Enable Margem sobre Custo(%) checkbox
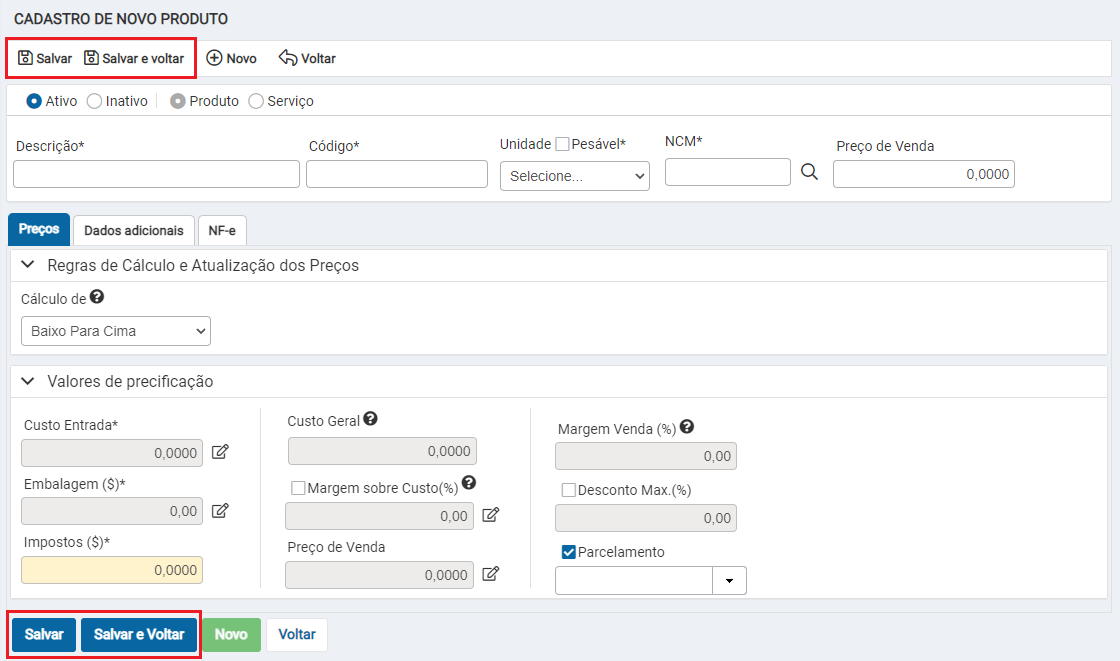Viewport: 1120px width, 661px height. click(299, 488)
